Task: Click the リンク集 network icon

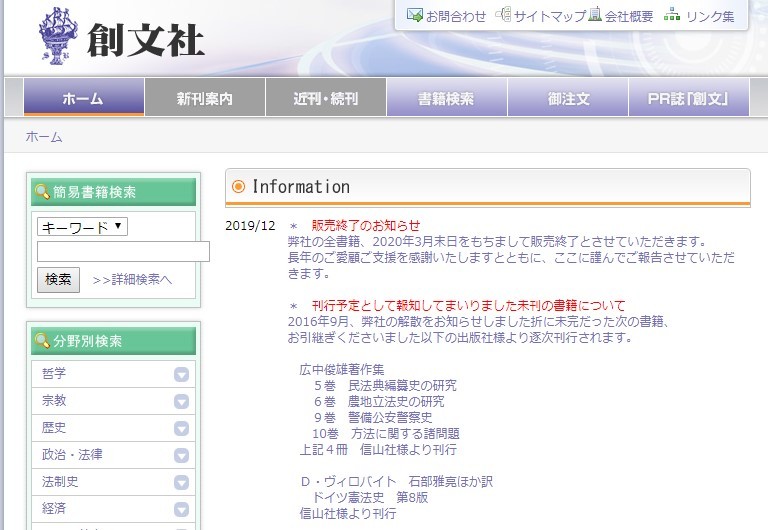Action: tap(672, 15)
